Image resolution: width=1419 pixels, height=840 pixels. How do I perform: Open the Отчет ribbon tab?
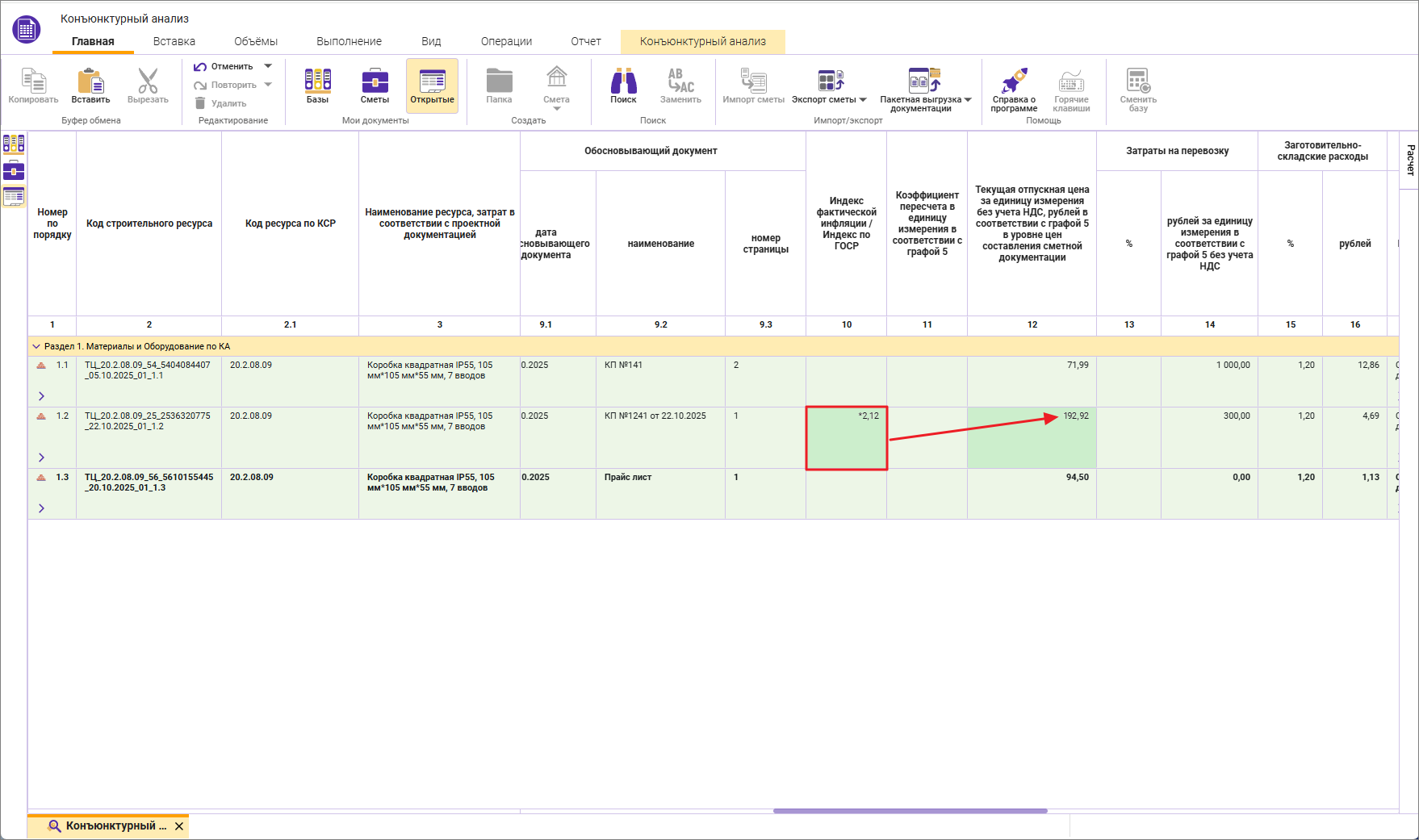pos(585,41)
